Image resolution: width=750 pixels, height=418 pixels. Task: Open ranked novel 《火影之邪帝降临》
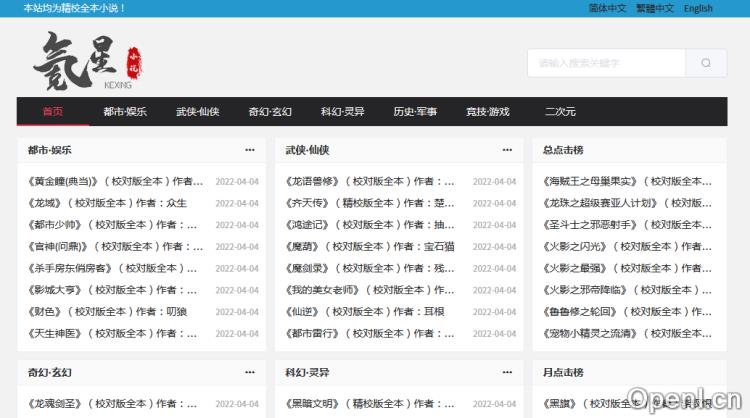(x=627, y=290)
